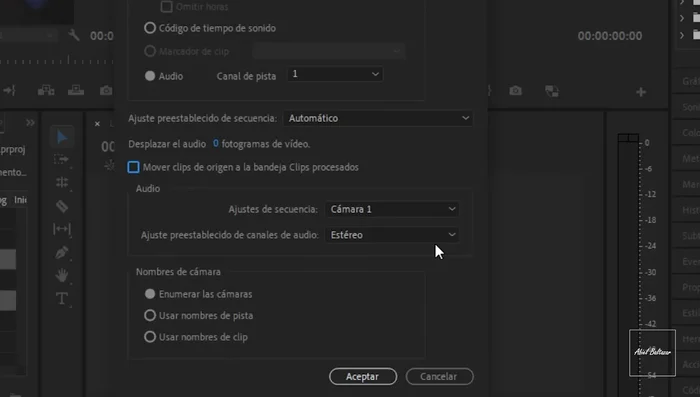Click the Audio section label in dialog
This screenshot has height=397, width=700.
pyautogui.click(x=148, y=188)
